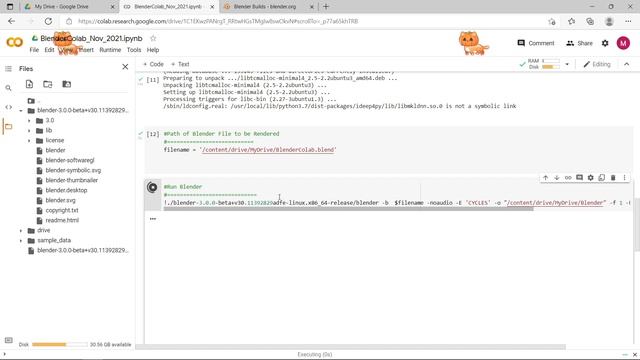Click code cell horizontal scrollbar

348,209
